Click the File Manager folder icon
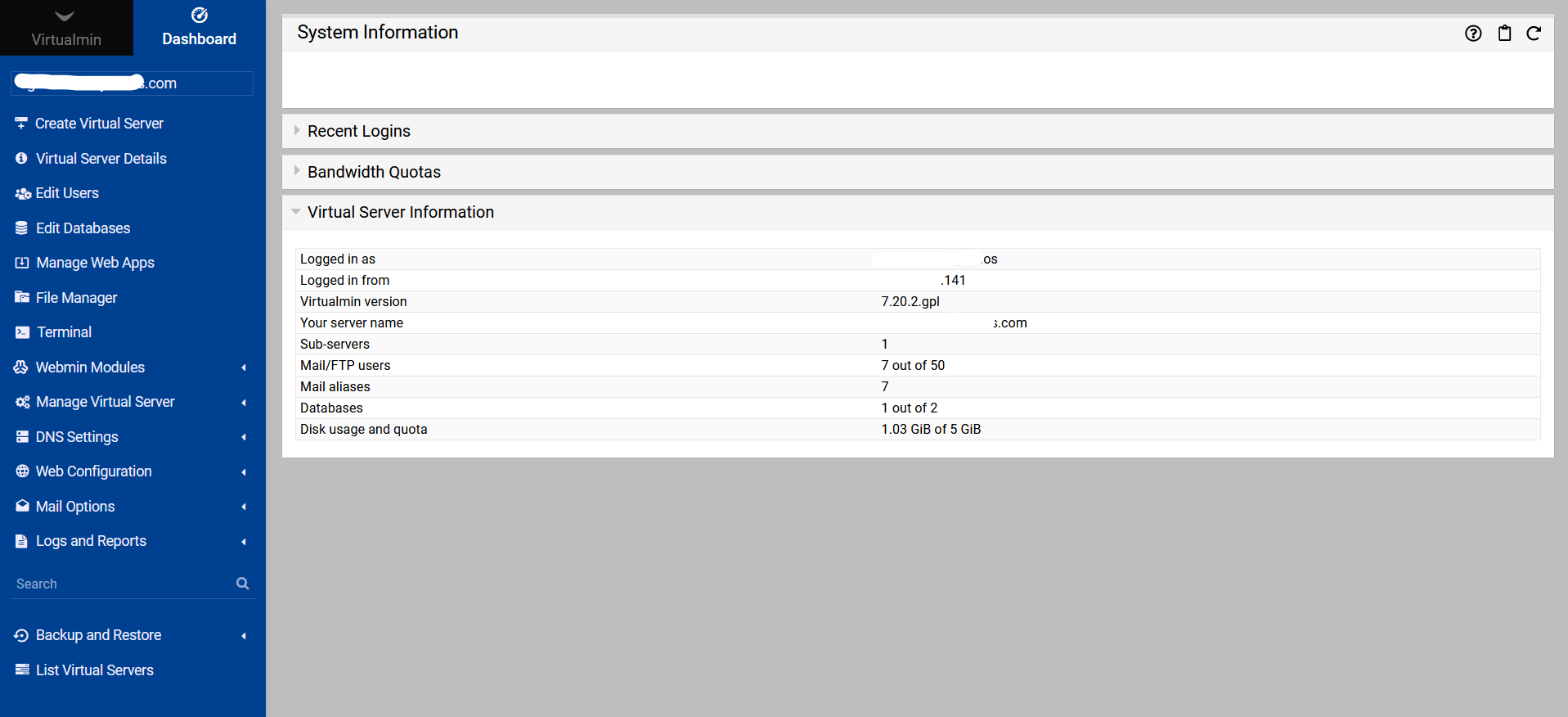 pos(22,297)
